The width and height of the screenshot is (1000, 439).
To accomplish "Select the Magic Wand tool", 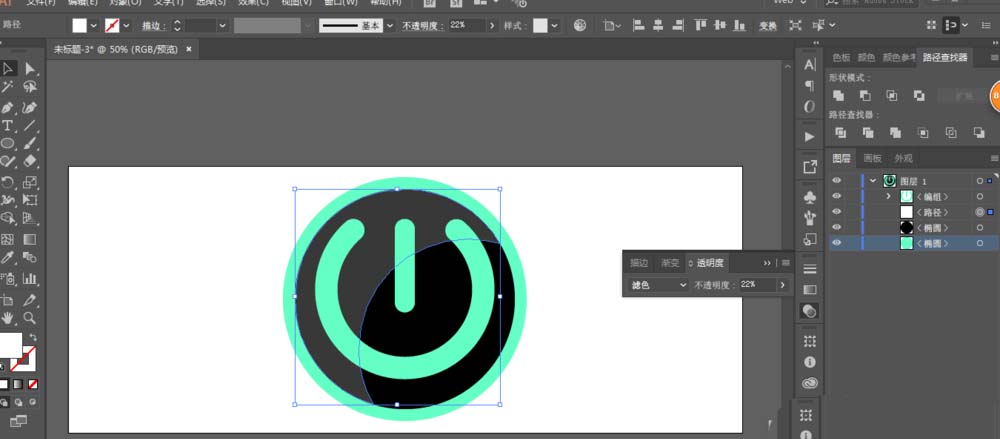I will [8, 87].
